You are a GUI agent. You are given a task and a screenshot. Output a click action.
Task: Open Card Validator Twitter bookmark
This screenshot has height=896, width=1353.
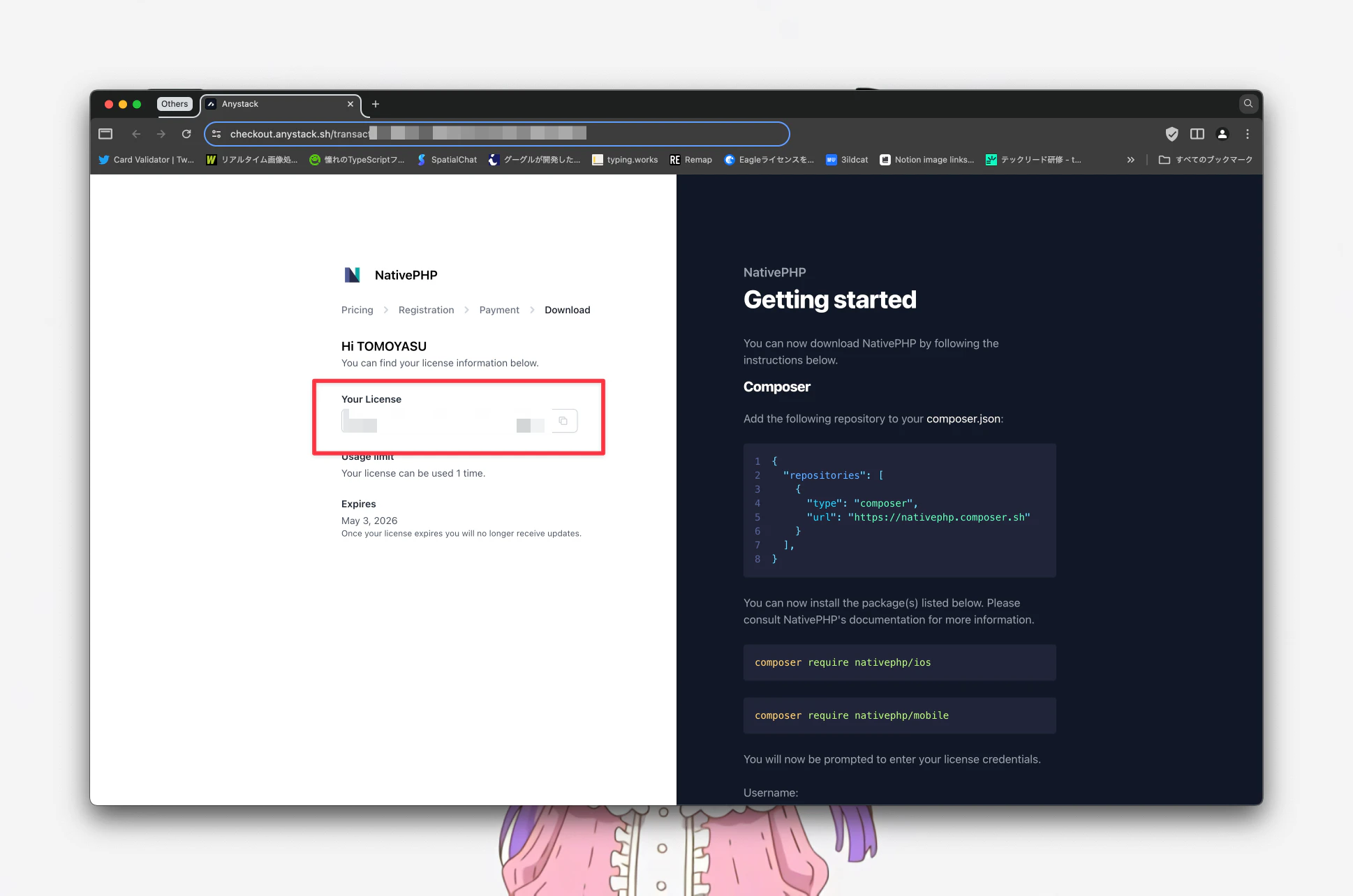pyautogui.click(x=146, y=160)
